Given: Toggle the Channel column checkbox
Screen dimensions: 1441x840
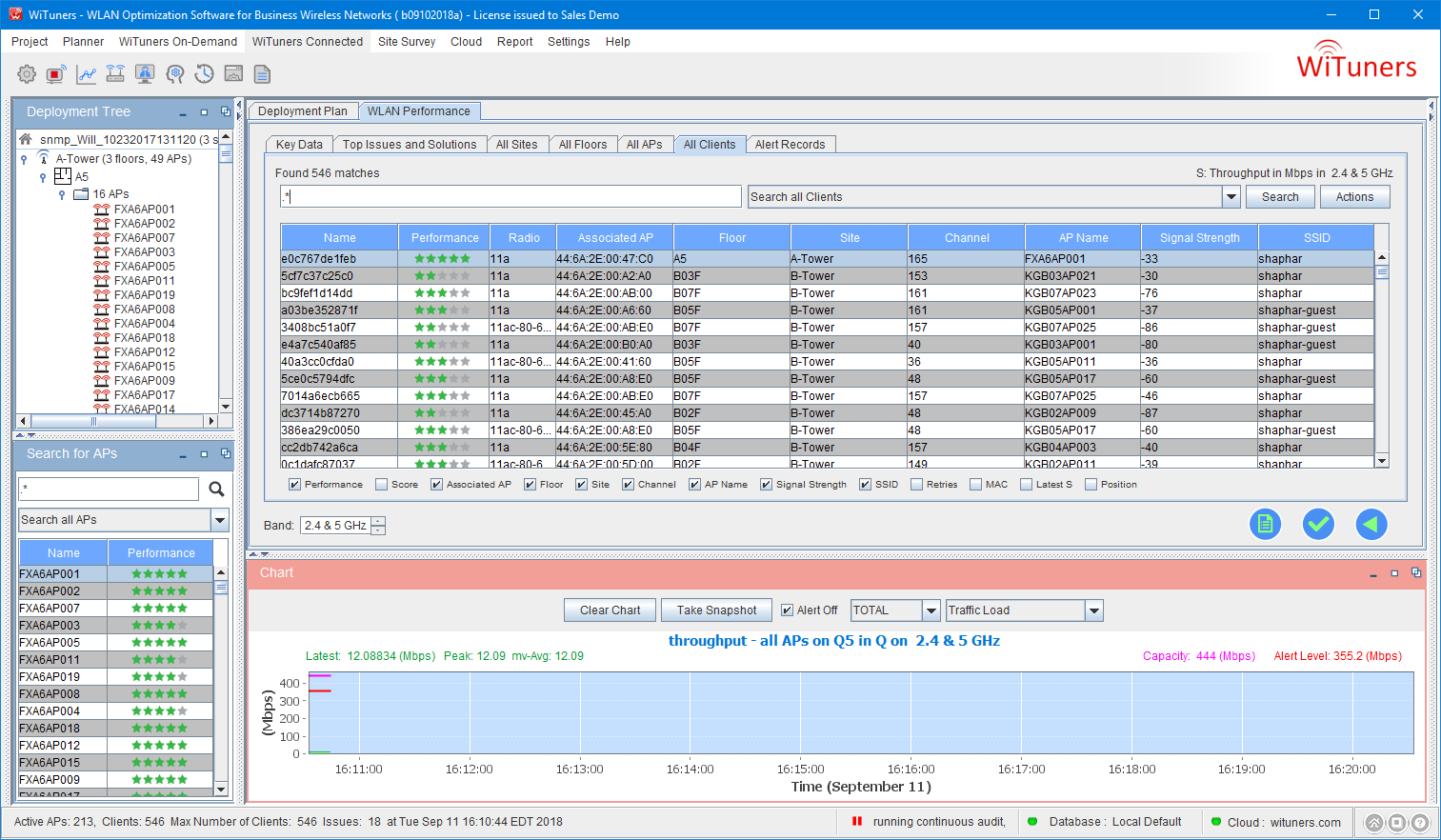Looking at the screenshot, I should pyautogui.click(x=628, y=485).
